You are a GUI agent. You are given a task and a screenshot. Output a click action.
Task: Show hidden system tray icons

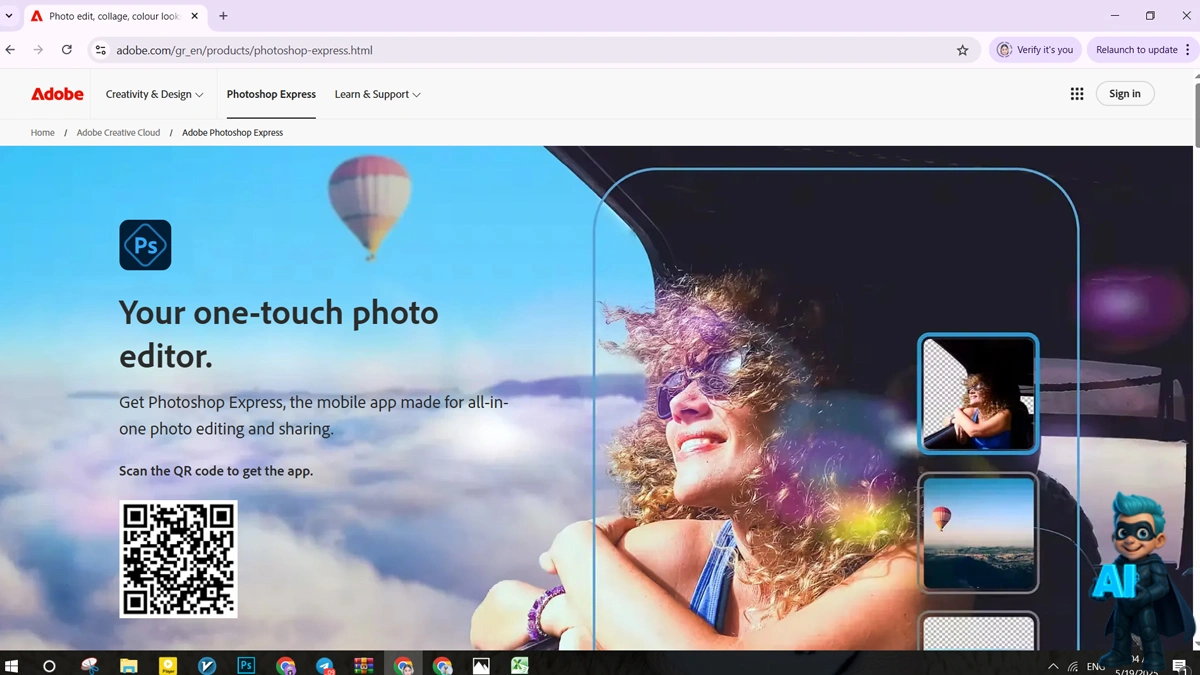pos(1053,667)
